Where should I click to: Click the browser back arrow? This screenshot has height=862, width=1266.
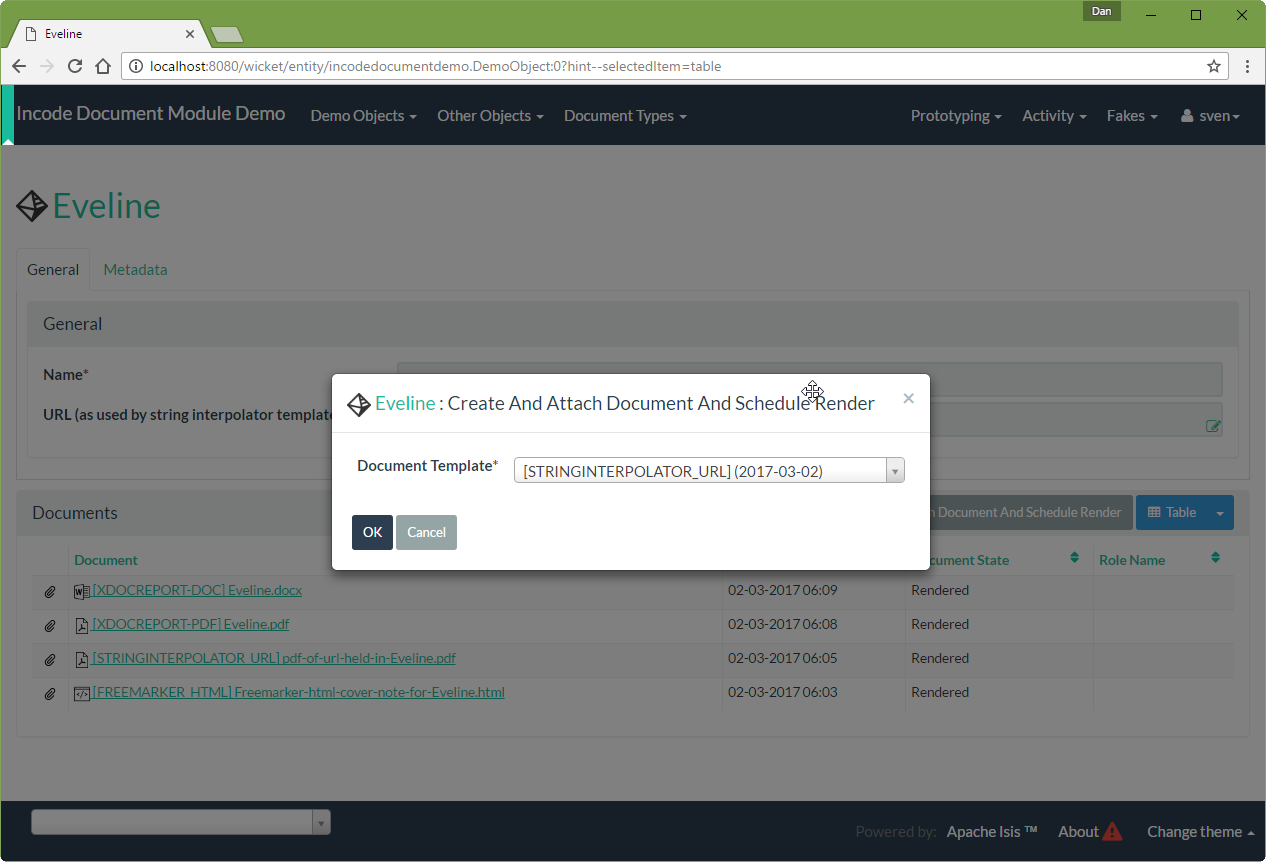19,66
